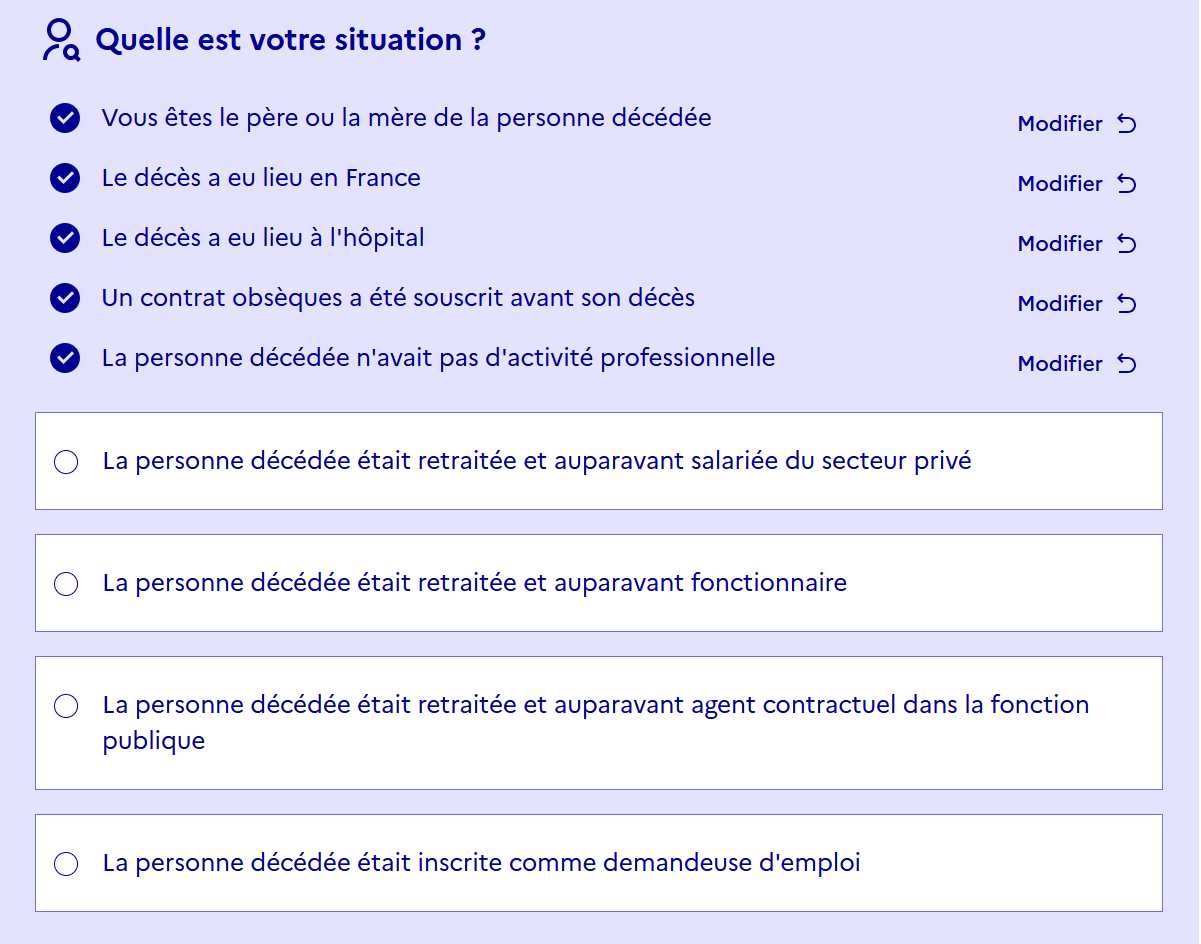The width and height of the screenshot is (1201, 944).
Task: Click undo arrow icon for parent relationship answer
Action: click(x=1127, y=124)
